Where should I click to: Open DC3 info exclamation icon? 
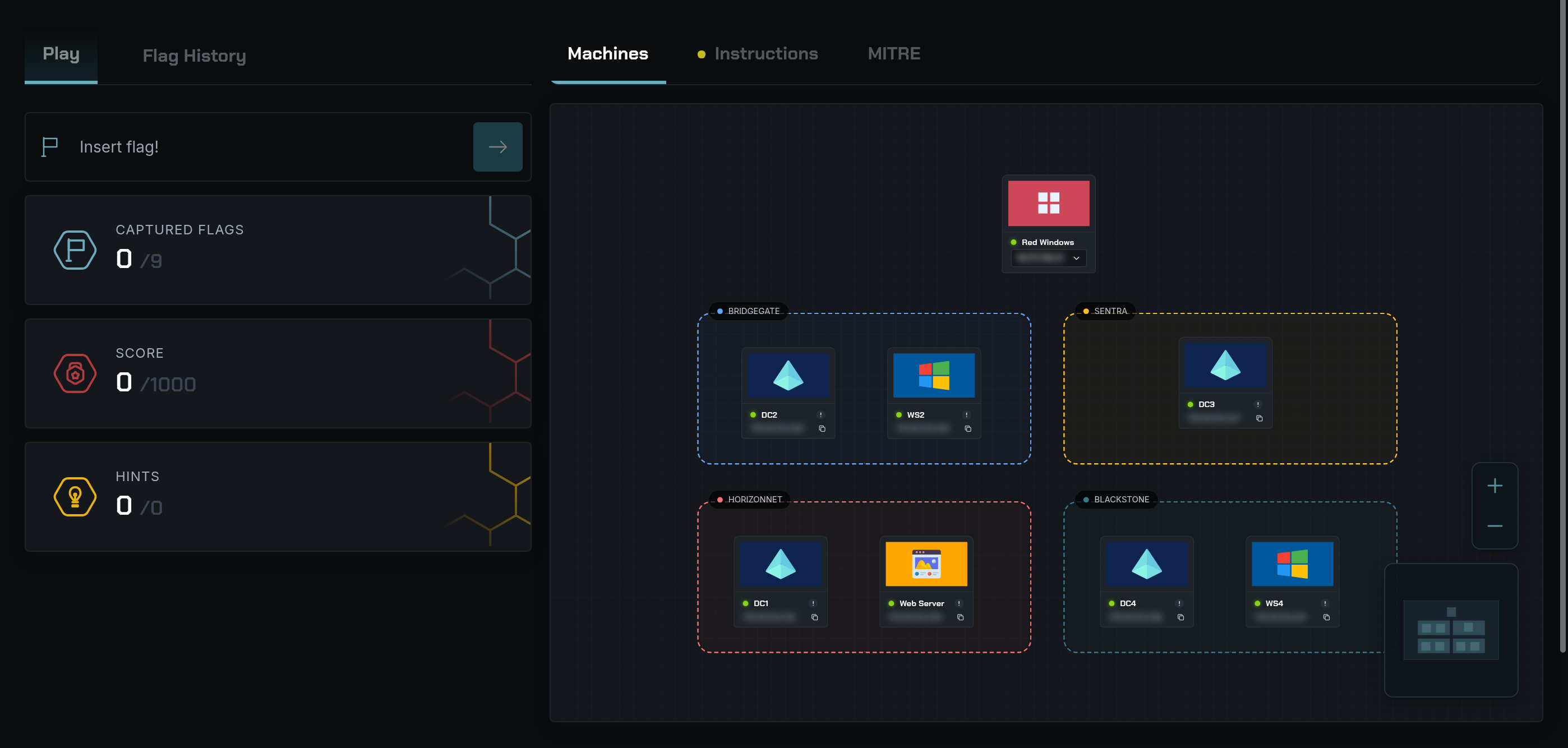1257,405
